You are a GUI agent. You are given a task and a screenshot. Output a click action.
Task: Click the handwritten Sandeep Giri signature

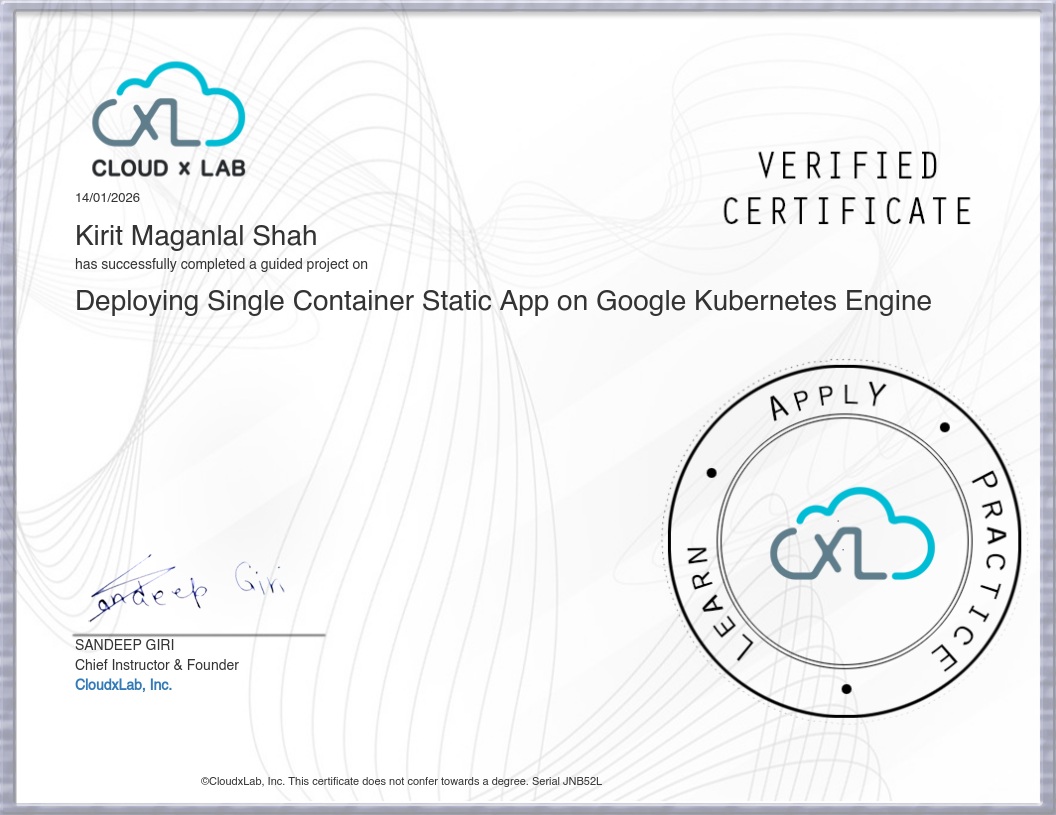click(187, 586)
